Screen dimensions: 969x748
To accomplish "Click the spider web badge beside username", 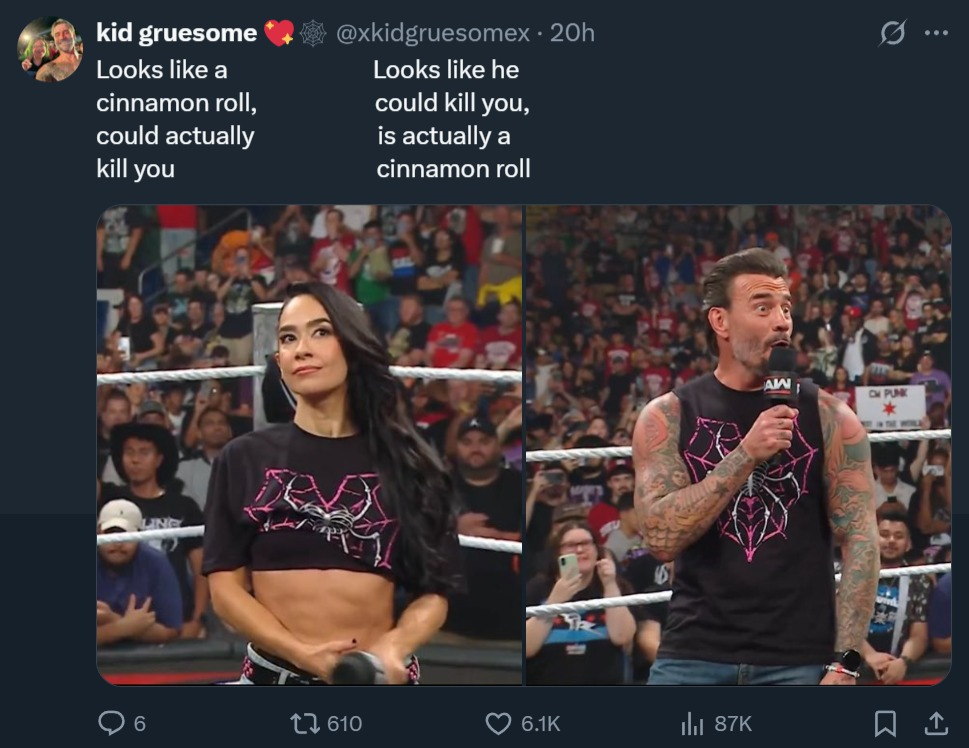I will coord(313,33).
